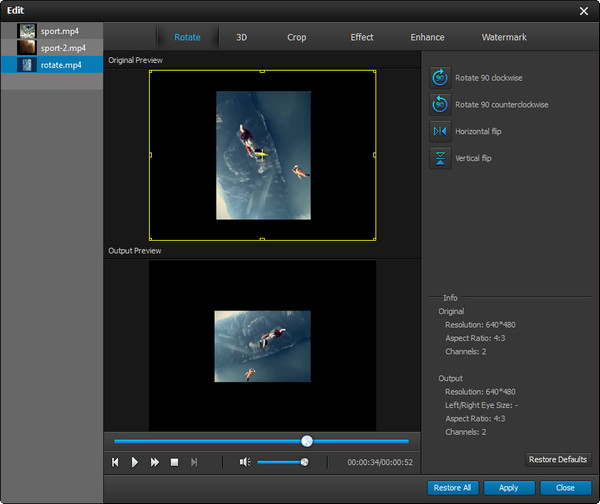Image resolution: width=600 pixels, height=504 pixels.
Task: Apply the Vertical flip icon
Action: click(x=440, y=158)
